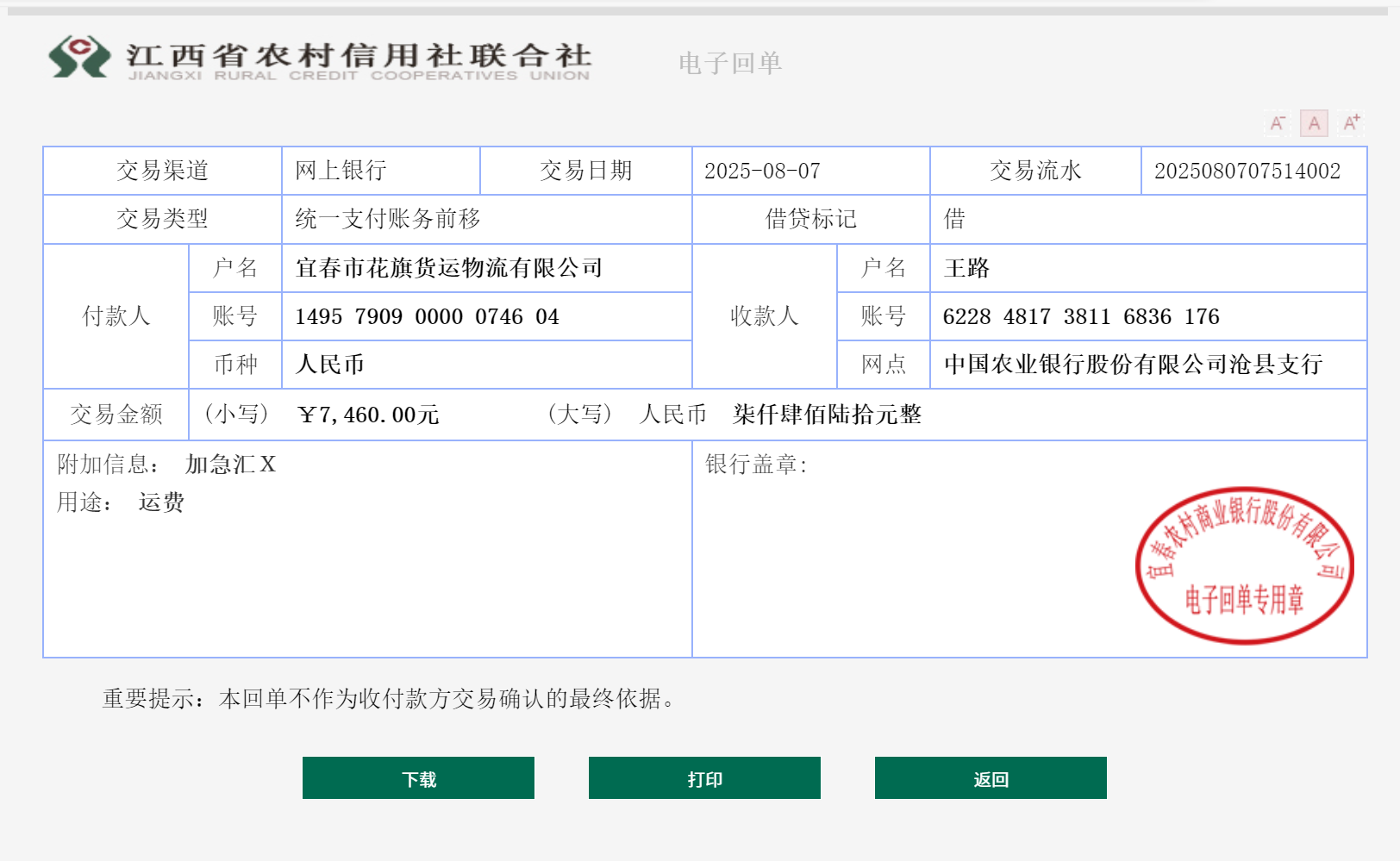The image size is (1400, 861).
Task: Click the 网点 label cell
Action: (x=884, y=365)
